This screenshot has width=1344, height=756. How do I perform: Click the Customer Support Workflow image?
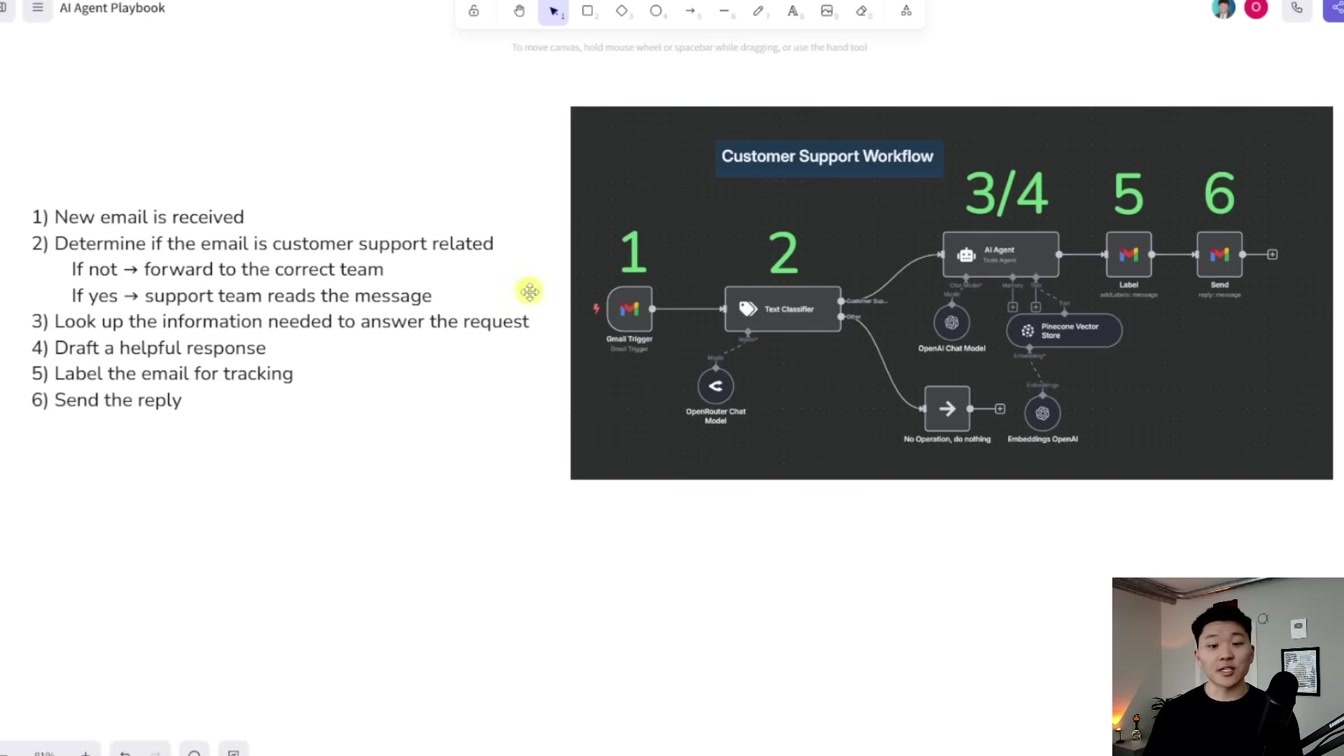951,293
